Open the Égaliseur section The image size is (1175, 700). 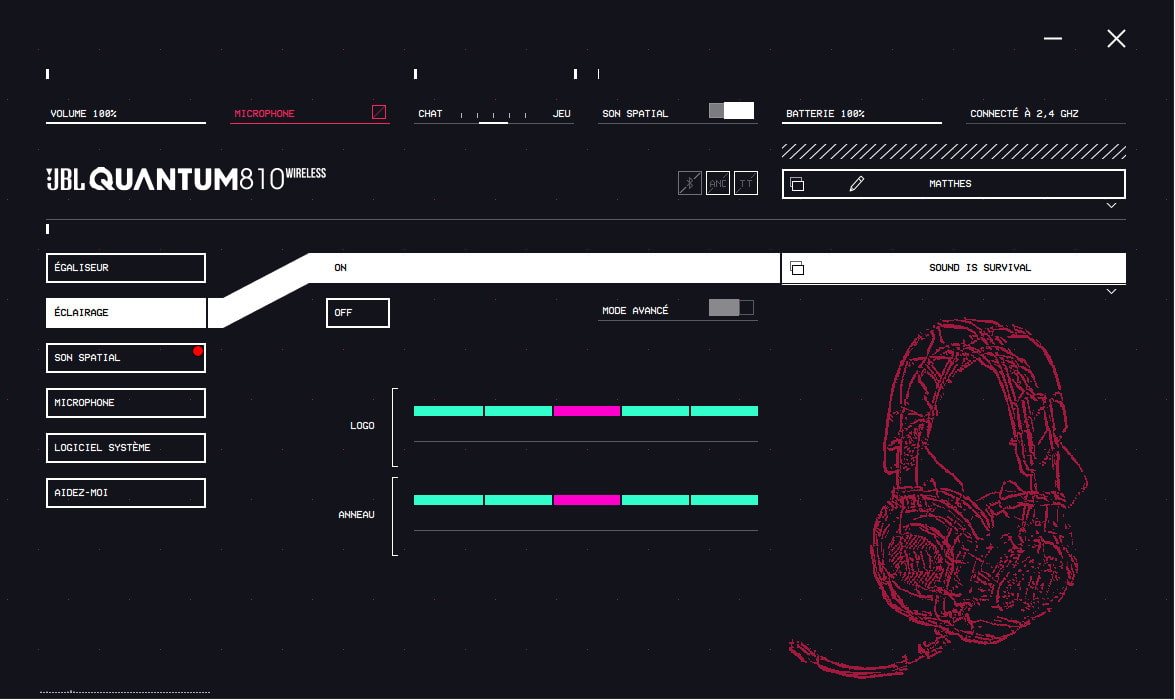pyautogui.click(x=126, y=268)
